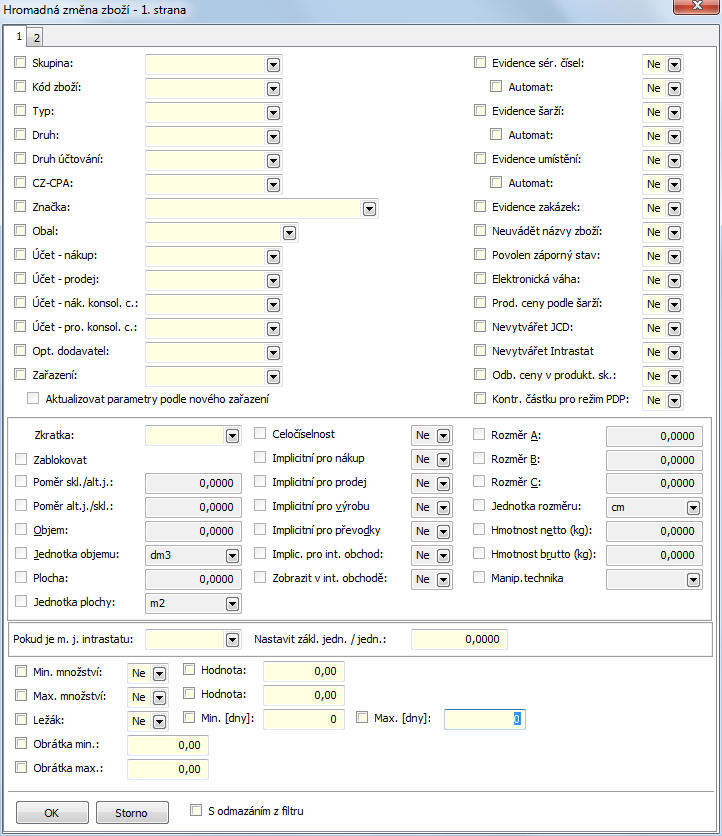Check the Typ option
Image resolution: width=722 pixels, height=836 pixels.
click(x=20, y=110)
